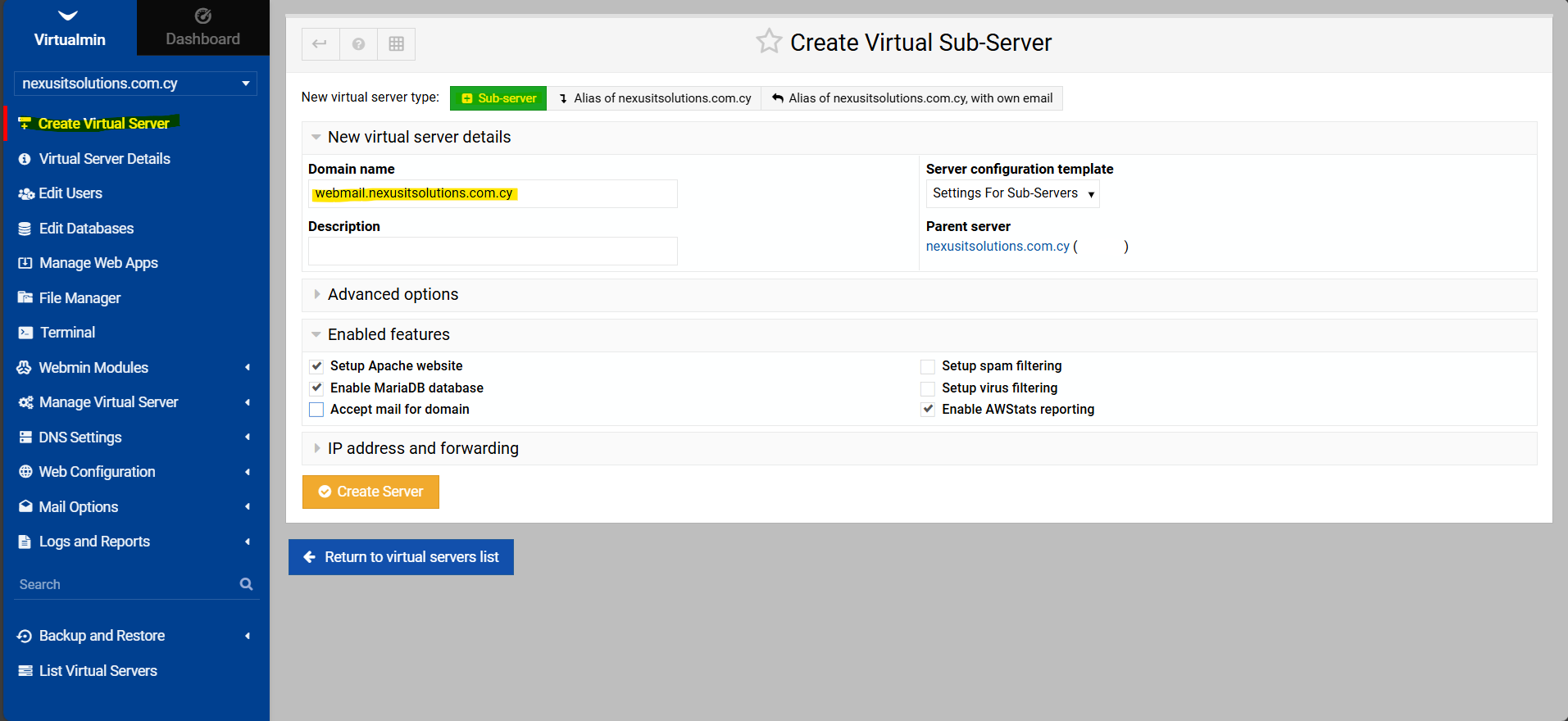Click the Virtualmin chevron logo icon
The height and width of the screenshot is (721, 1568).
tap(69, 16)
